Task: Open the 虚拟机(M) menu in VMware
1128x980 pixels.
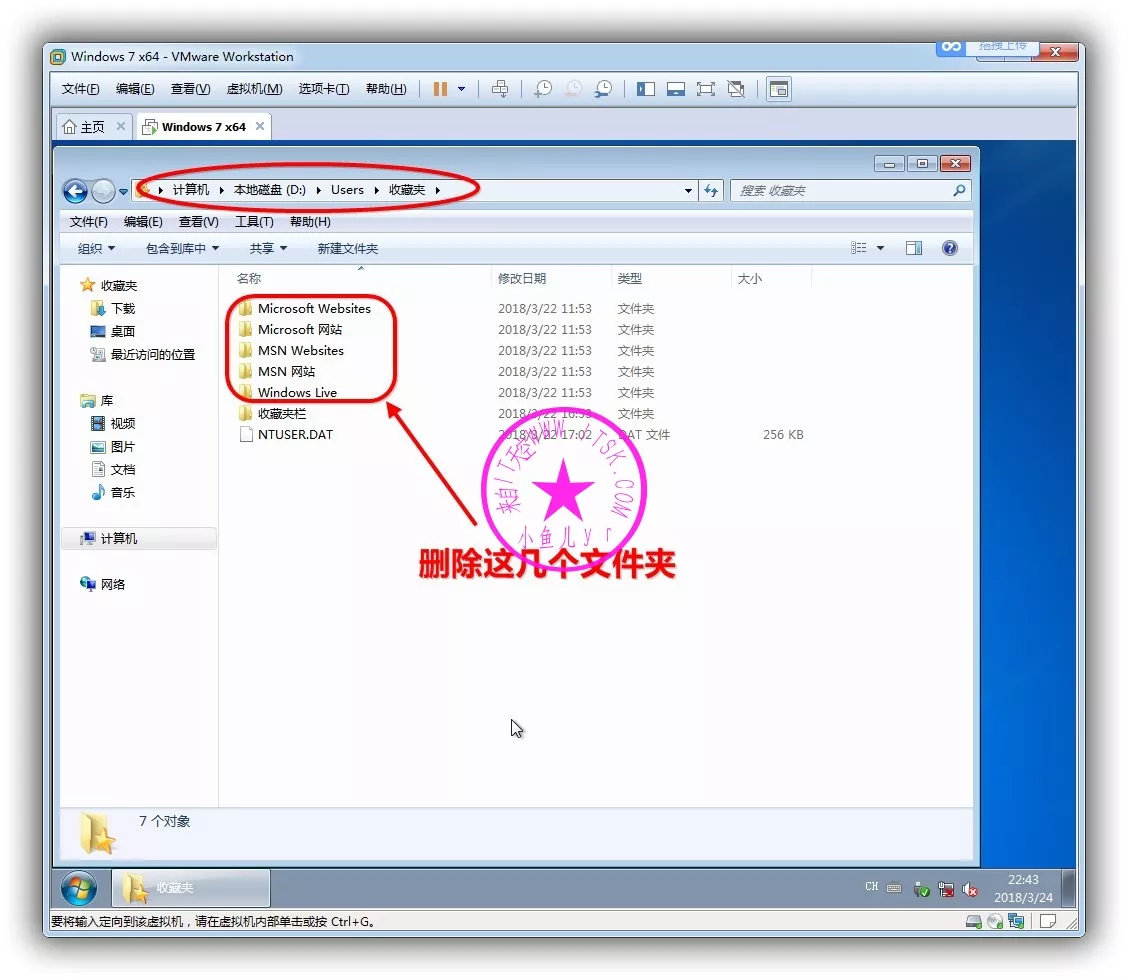Action: pos(254,89)
